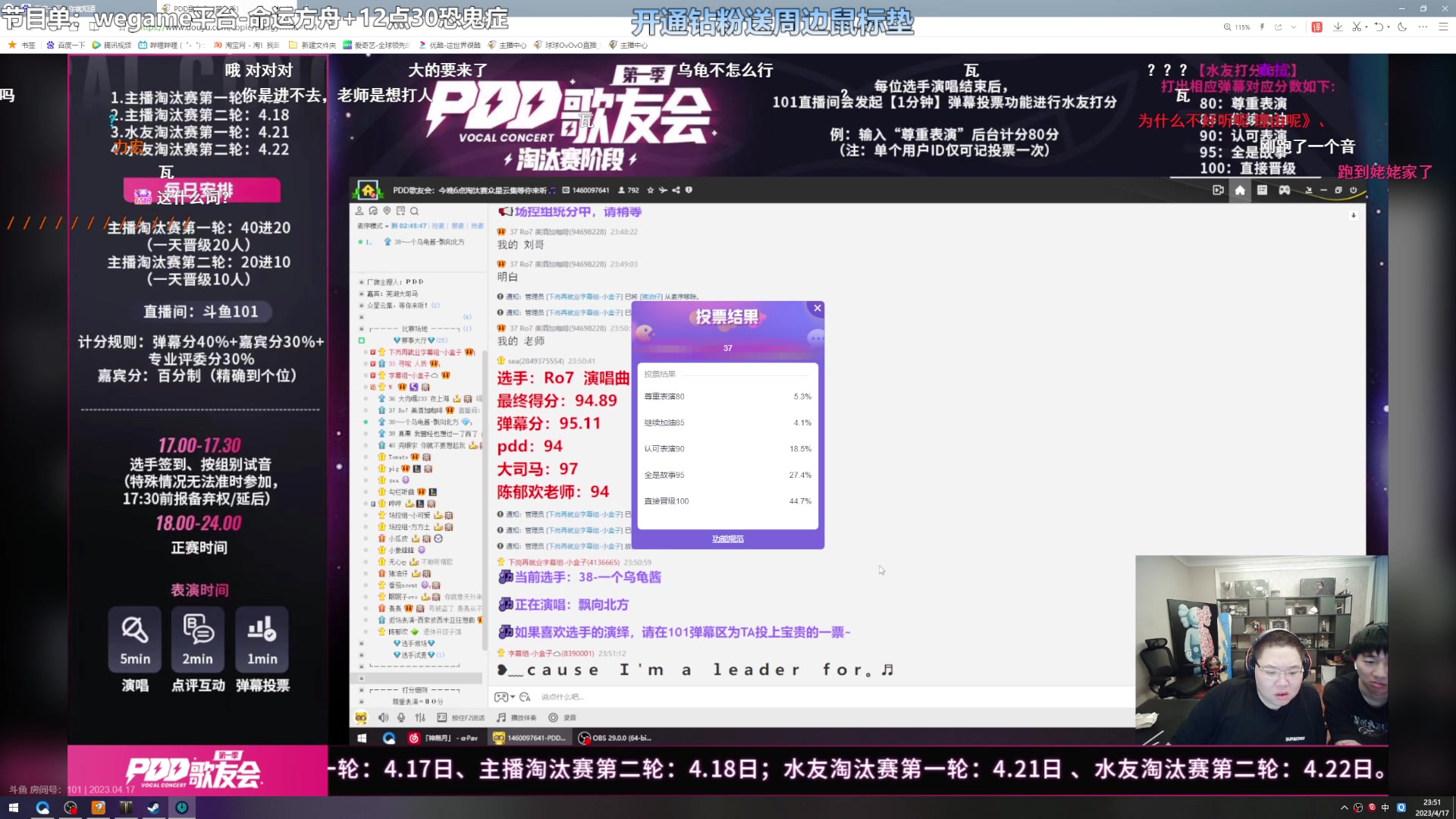The height and width of the screenshot is (819, 1456).
Task: Click the scissors screenshot icon in browser
Action: (x=1357, y=27)
